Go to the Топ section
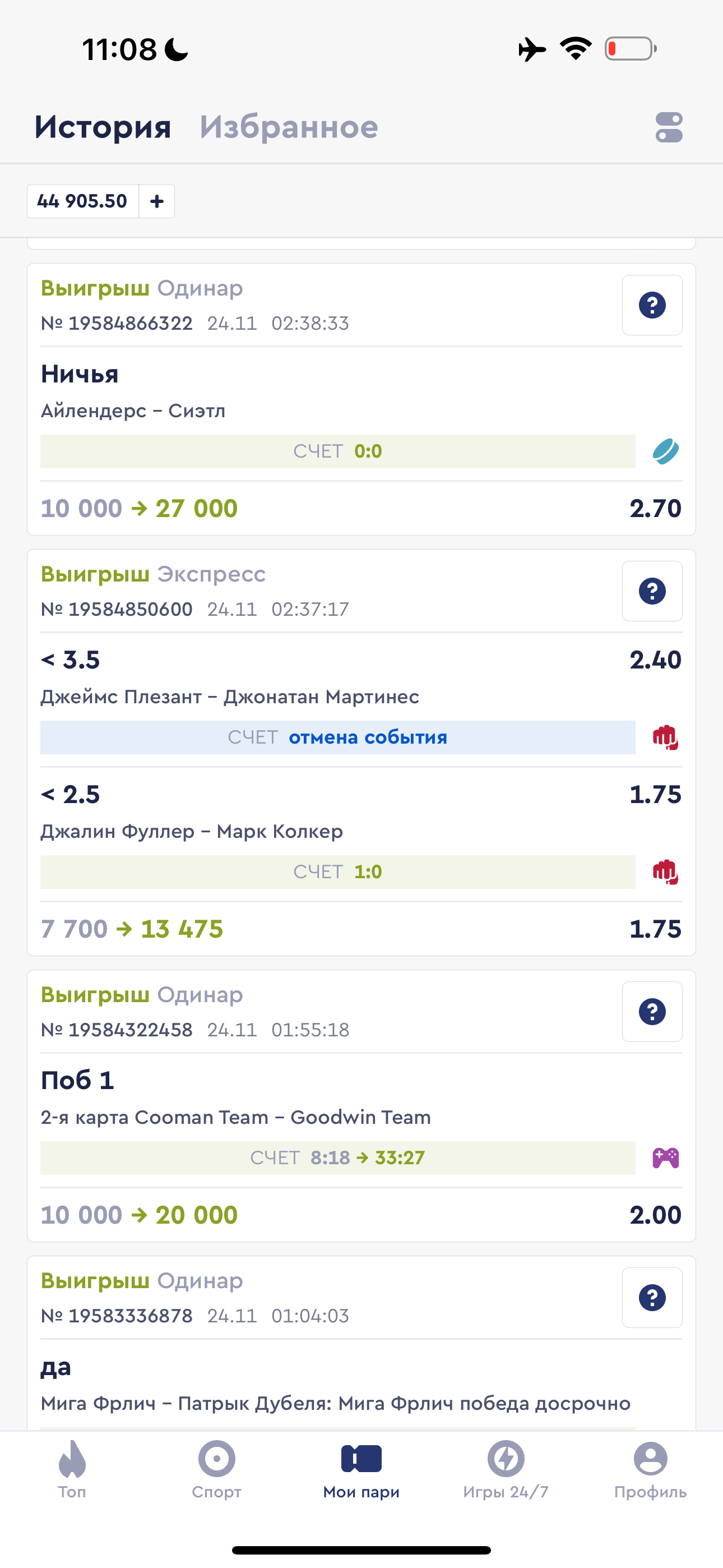The height and width of the screenshot is (1568, 723). pyautogui.click(x=72, y=1469)
